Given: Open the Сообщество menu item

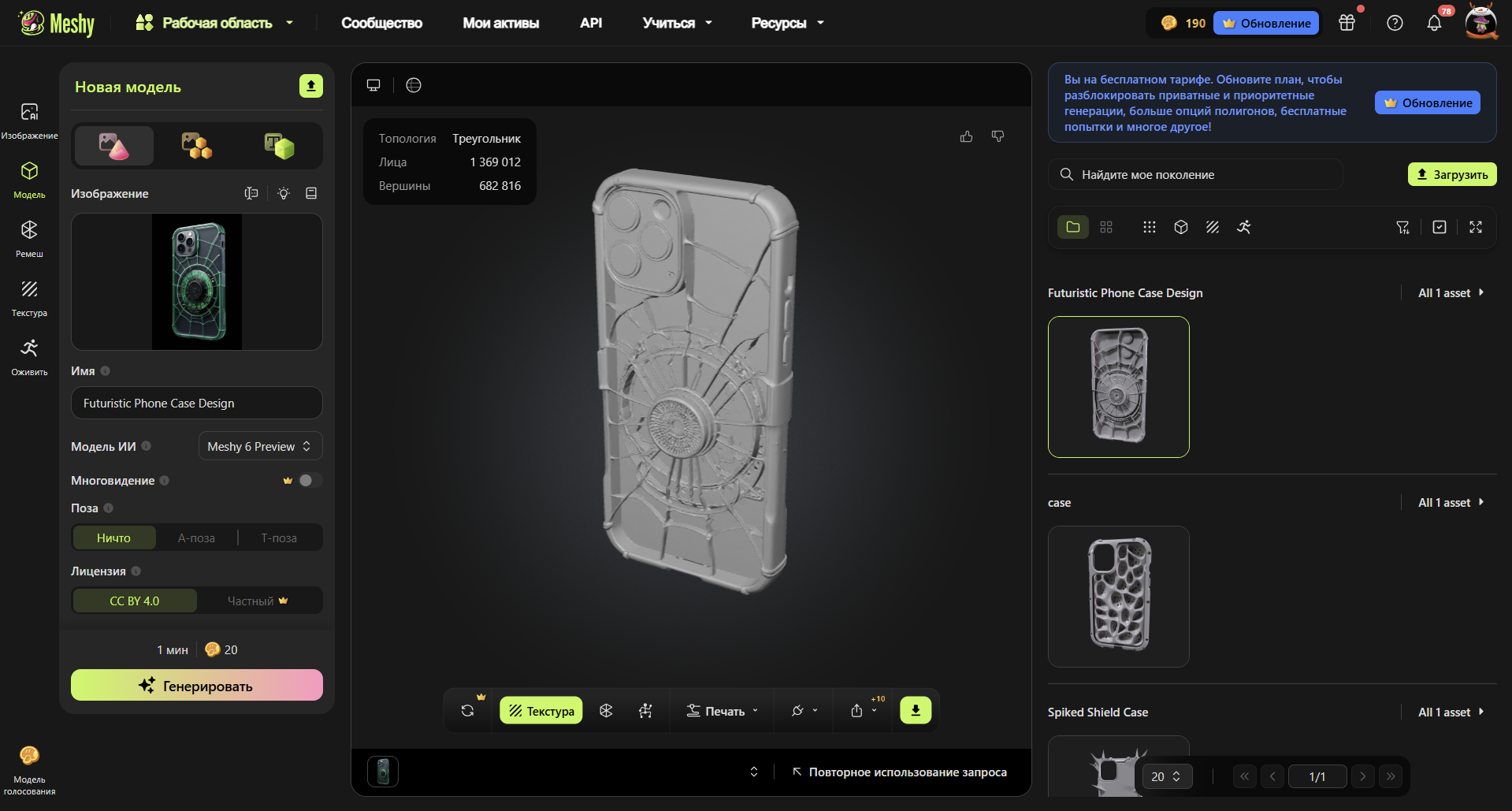Looking at the screenshot, I should click(382, 23).
